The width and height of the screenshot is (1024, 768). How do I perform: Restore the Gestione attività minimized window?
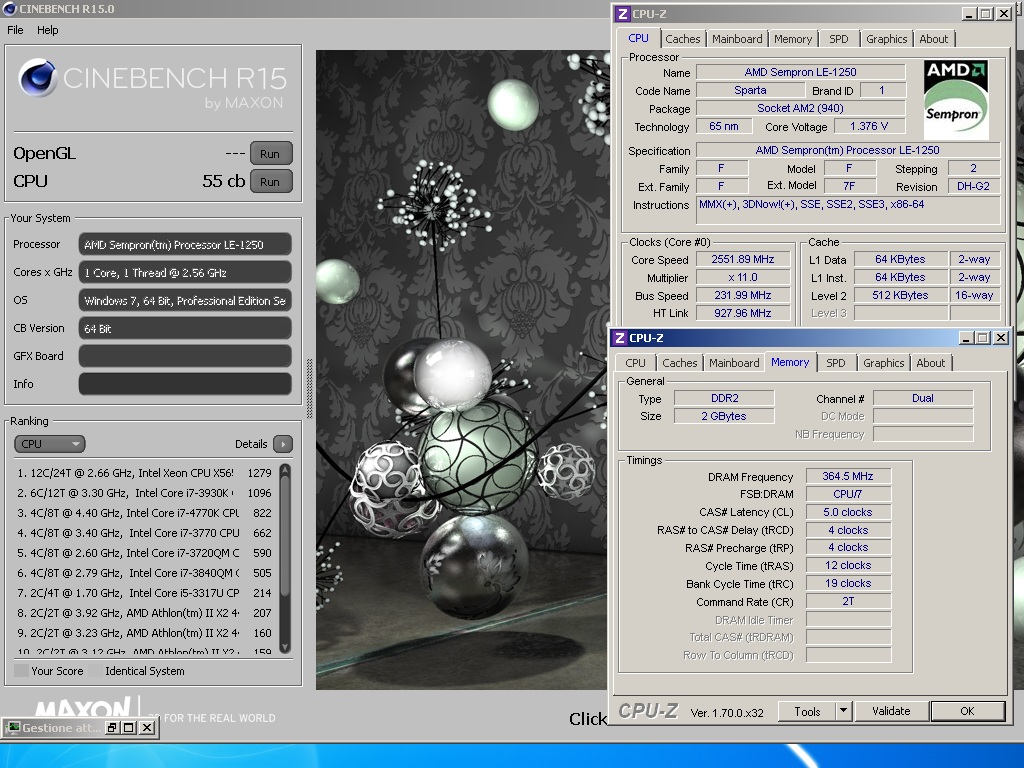(x=112, y=728)
